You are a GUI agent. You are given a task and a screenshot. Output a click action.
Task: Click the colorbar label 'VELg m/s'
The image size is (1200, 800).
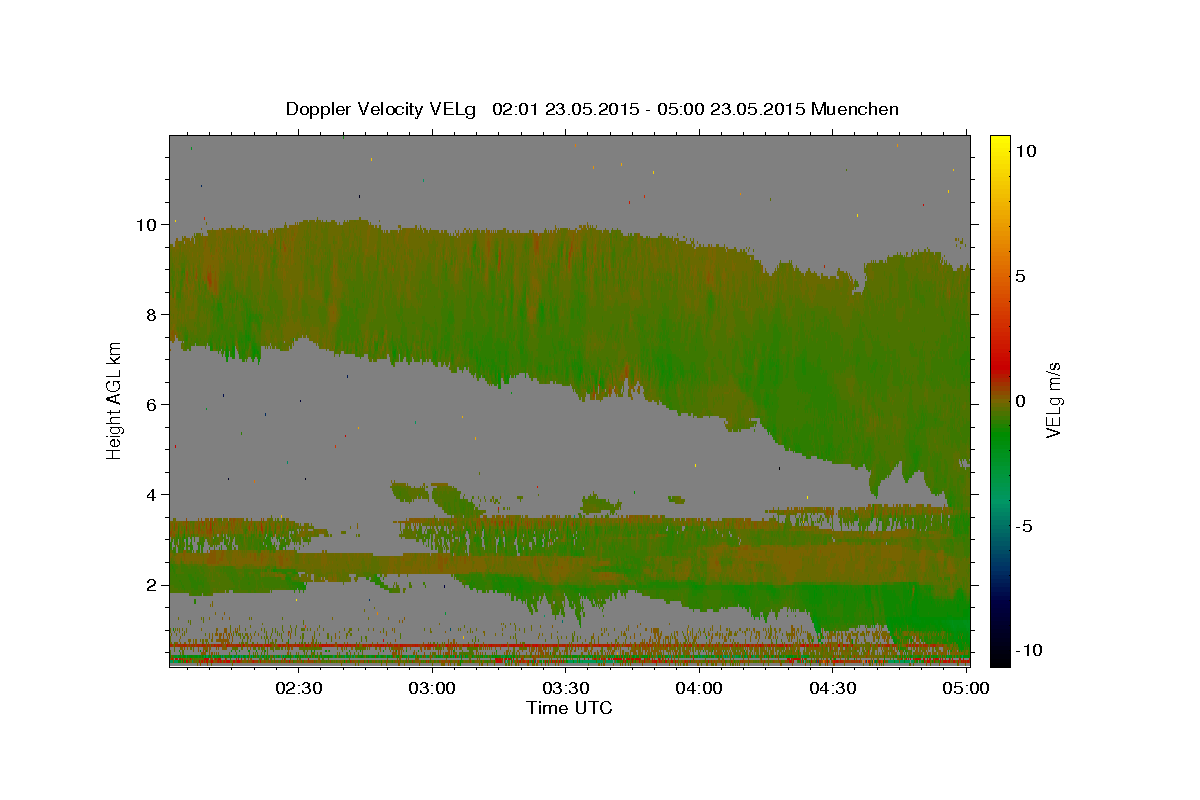1054,400
